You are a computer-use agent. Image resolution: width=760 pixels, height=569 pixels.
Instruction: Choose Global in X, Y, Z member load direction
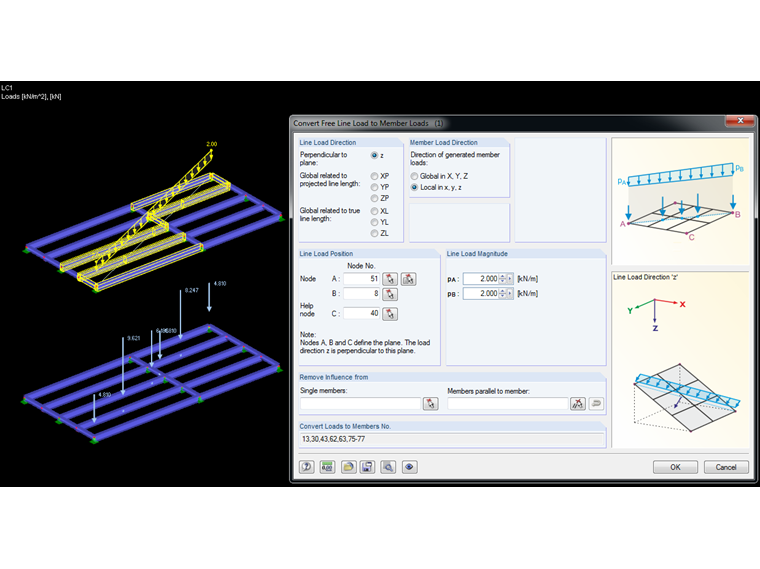coord(414,176)
